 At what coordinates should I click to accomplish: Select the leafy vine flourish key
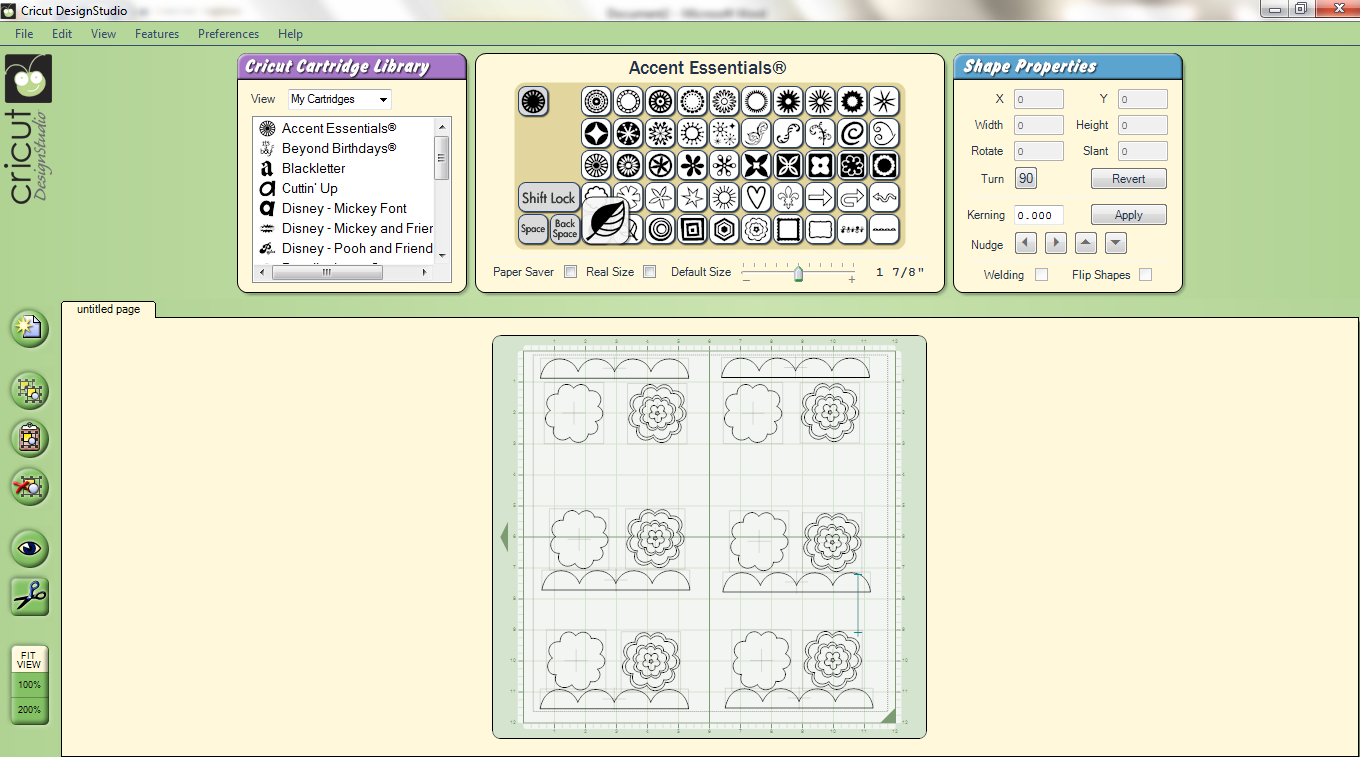coord(820,133)
